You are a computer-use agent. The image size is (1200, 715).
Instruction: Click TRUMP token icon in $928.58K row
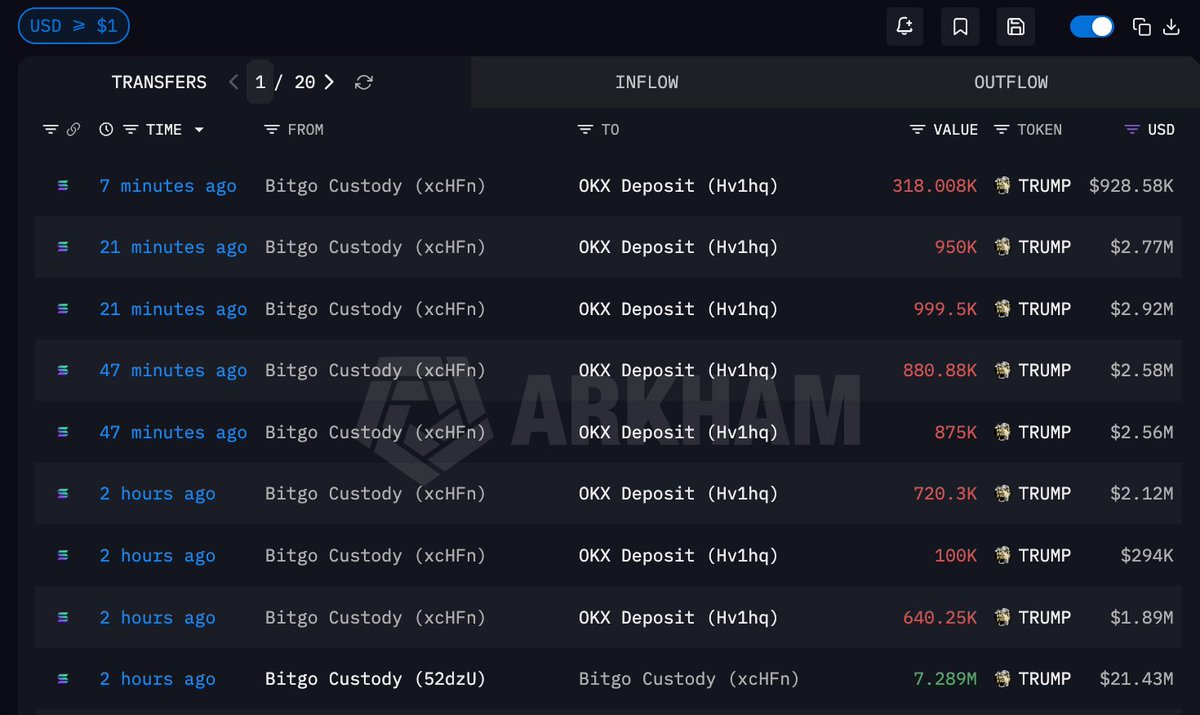[x=1003, y=186]
